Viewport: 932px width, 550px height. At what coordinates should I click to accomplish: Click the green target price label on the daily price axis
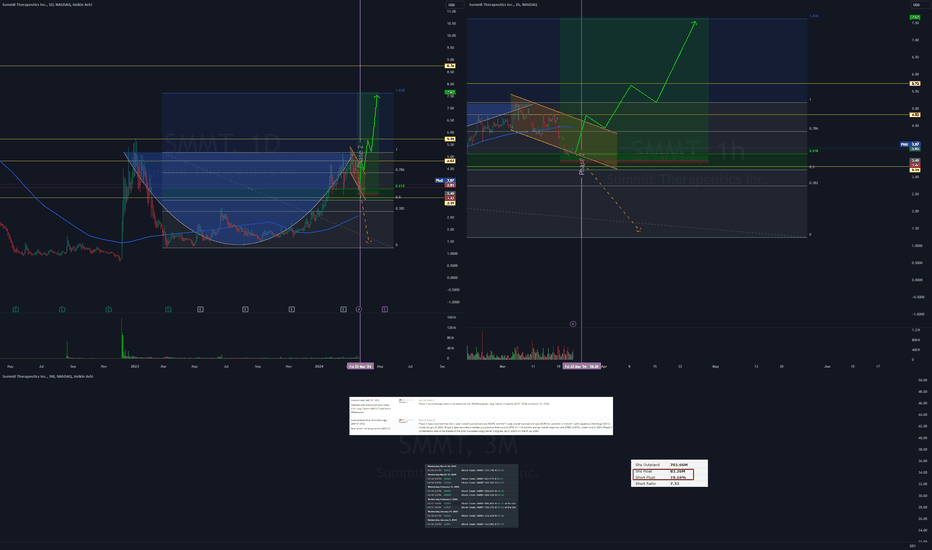[451, 92]
